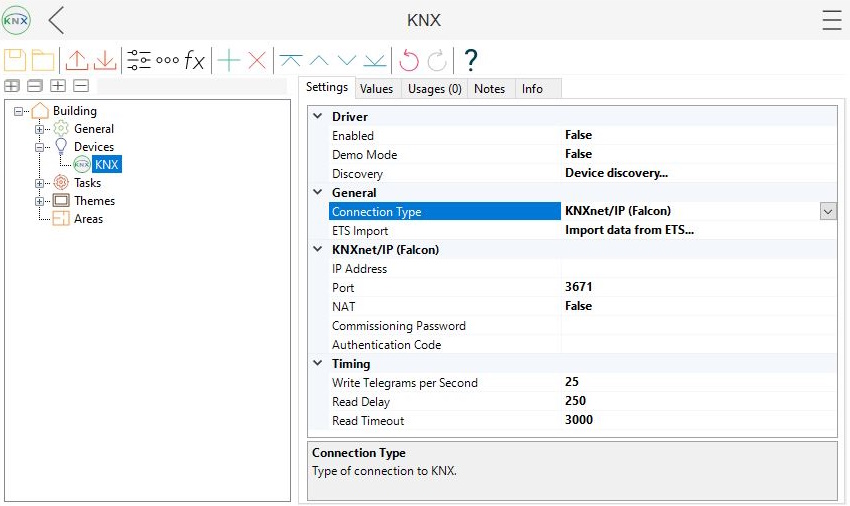Image resolution: width=850 pixels, height=506 pixels.
Task: Click the Save project toolbar icon
Action: click(x=15, y=60)
